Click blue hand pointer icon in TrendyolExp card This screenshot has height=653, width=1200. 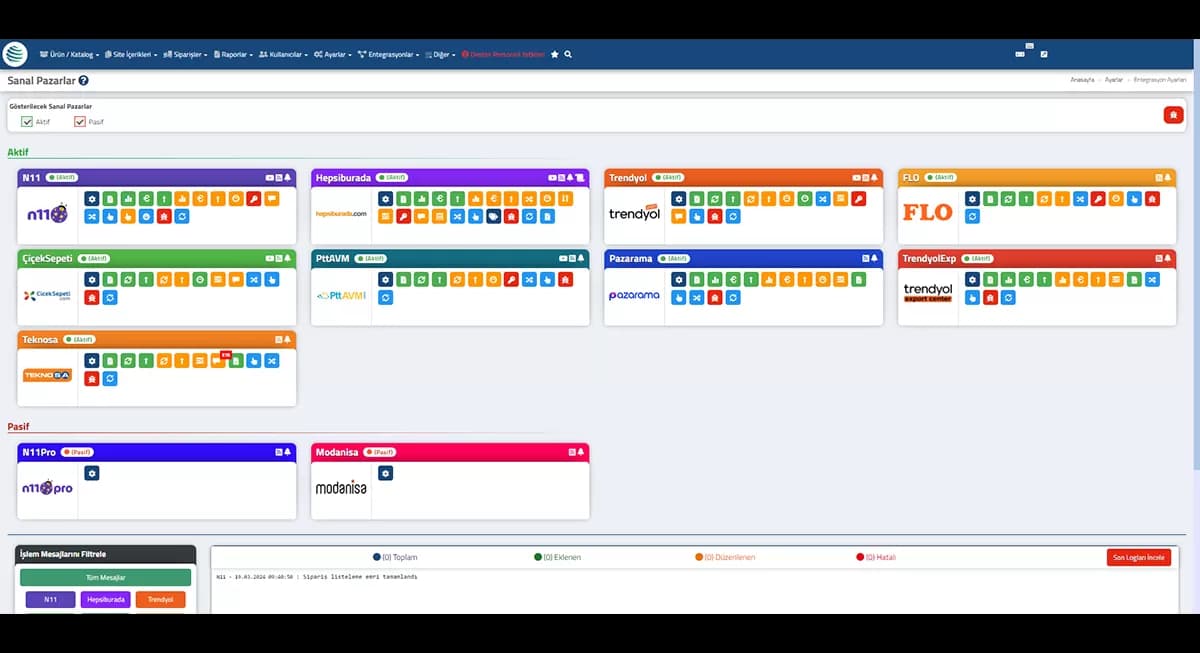coord(971,297)
